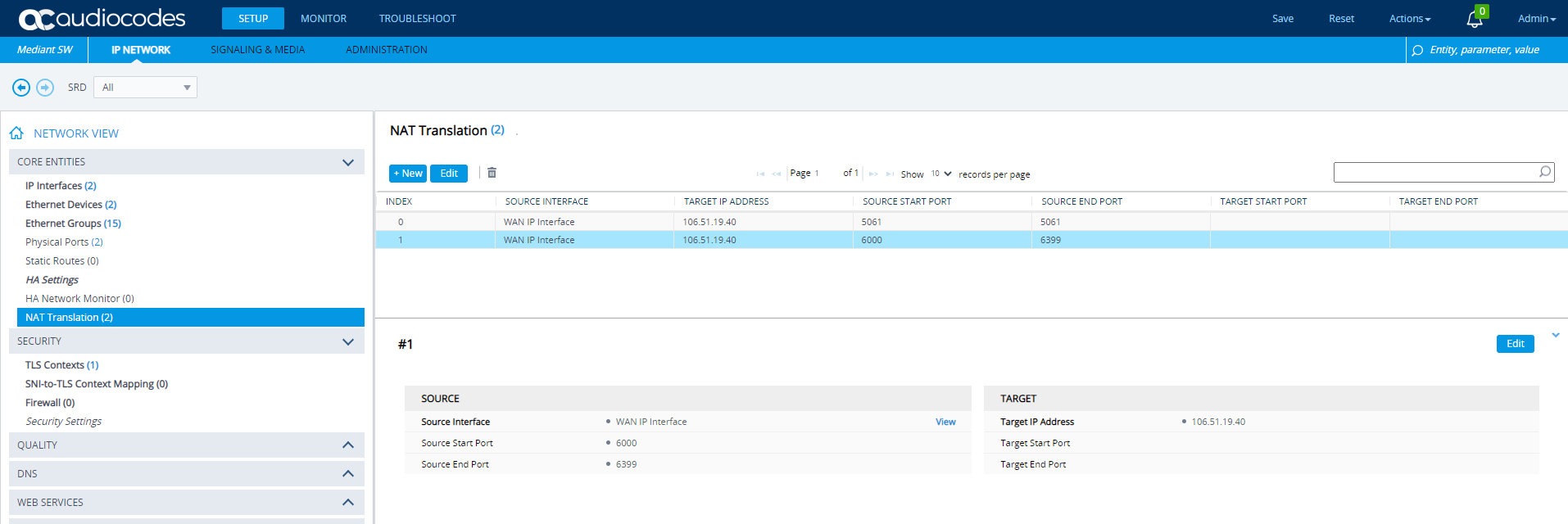This screenshot has height=524, width=1568.
Task: Go to last page of records
Action: click(x=890, y=174)
